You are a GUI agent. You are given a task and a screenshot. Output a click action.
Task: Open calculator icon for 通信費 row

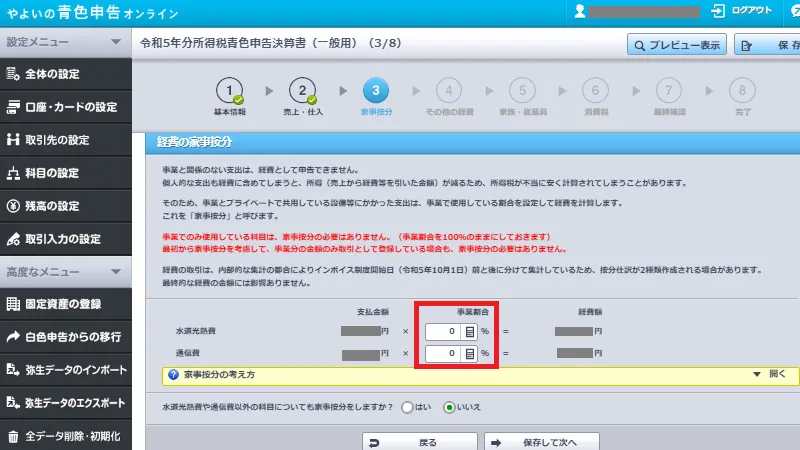point(469,353)
